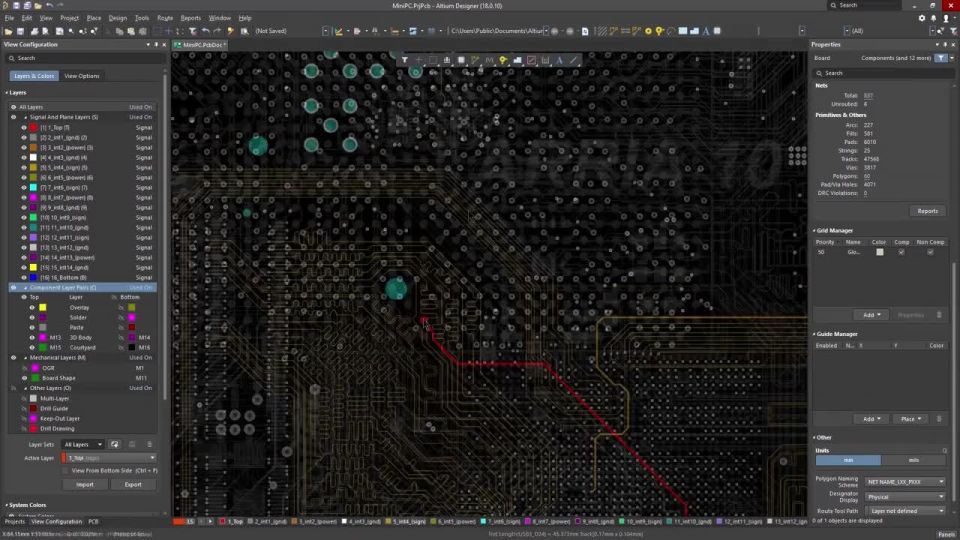
Task: Click the yellow Top Overlay color swatch
Action: click(43, 308)
